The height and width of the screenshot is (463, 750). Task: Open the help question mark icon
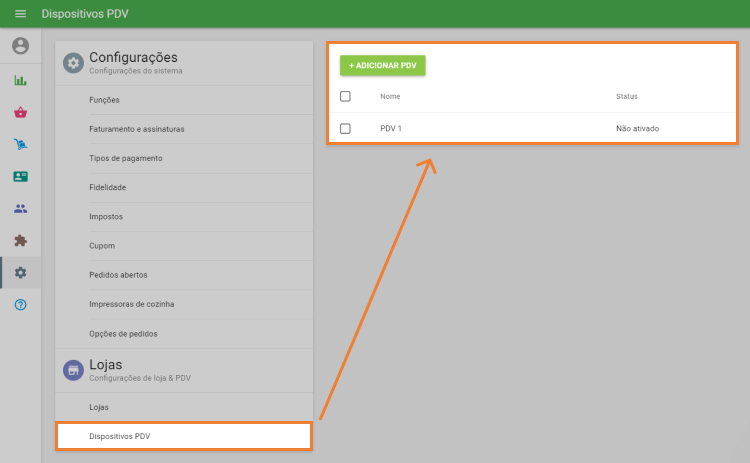(20, 304)
